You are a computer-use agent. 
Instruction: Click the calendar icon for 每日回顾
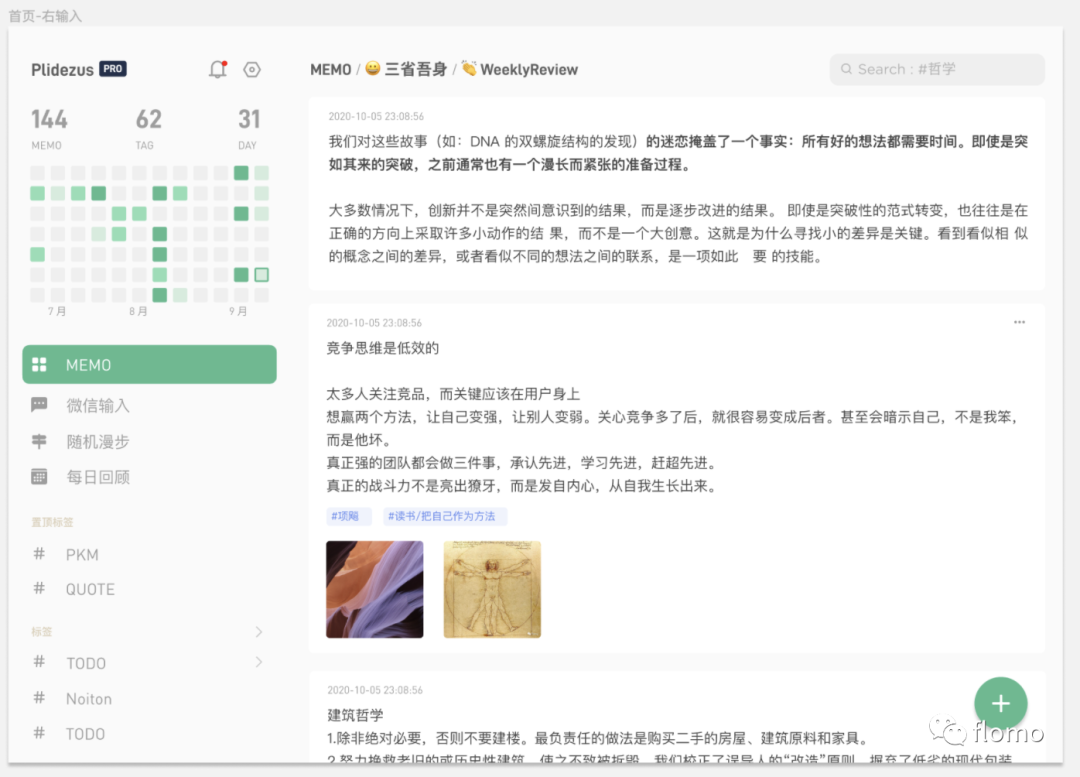pyautogui.click(x=39, y=477)
